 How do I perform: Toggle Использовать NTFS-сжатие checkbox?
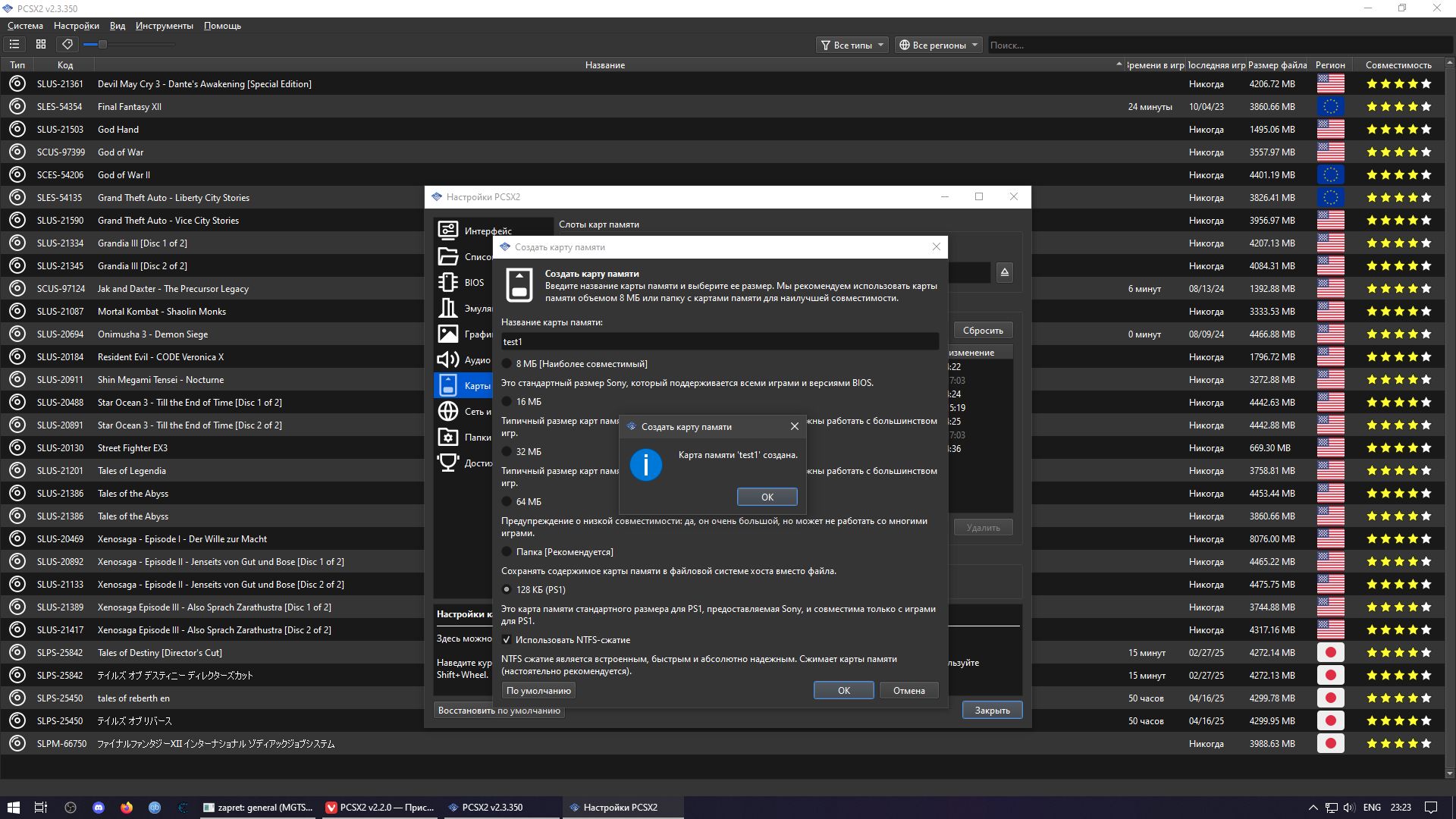point(507,640)
